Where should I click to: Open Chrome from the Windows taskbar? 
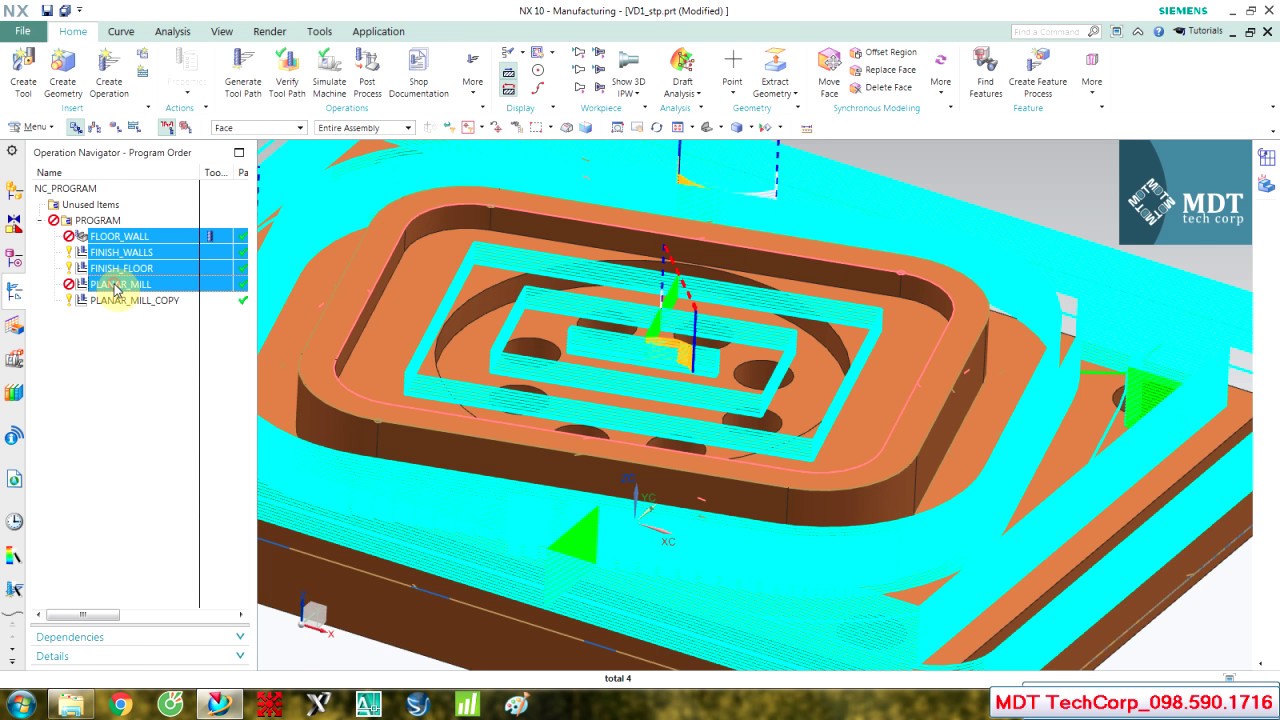pyautogui.click(x=120, y=704)
